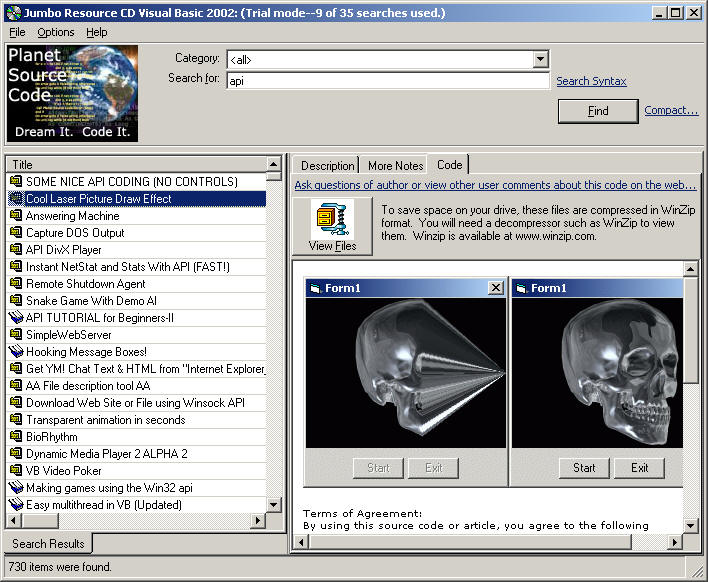Click icon beside Answering Machine entry

point(15,215)
